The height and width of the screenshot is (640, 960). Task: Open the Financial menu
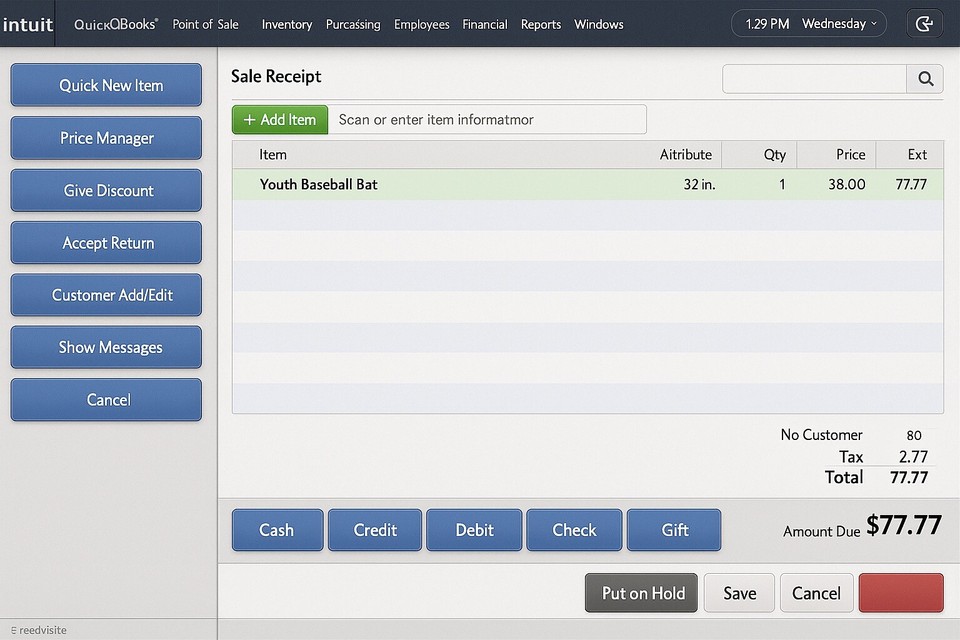click(x=485, y=24)
